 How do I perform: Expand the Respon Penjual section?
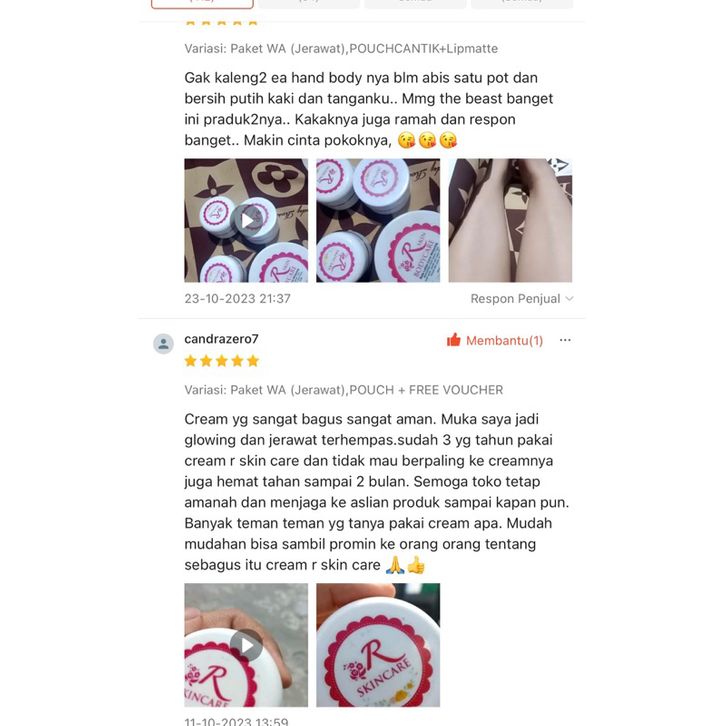[x=522, y=299]
